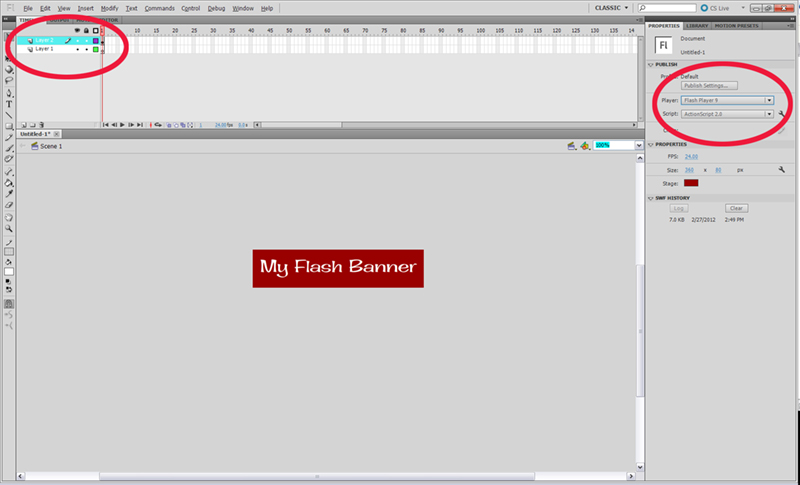This screenshot has height=485, width=800.
Task: Select the Zoom magnifier tool
Action: pyautogui.click(x=9, y=228)
